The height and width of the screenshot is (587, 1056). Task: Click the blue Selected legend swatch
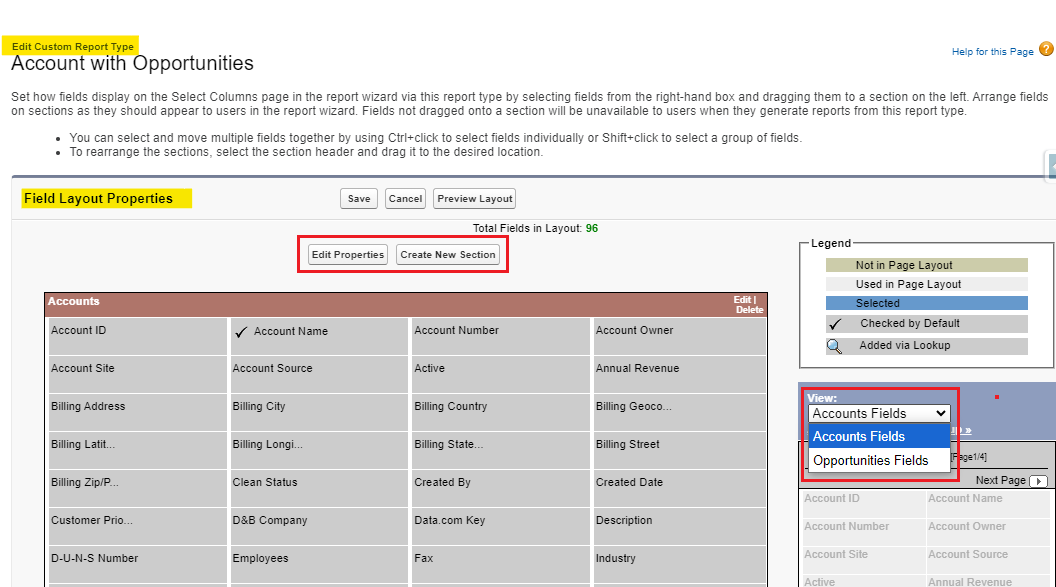[x=926, y=303]
